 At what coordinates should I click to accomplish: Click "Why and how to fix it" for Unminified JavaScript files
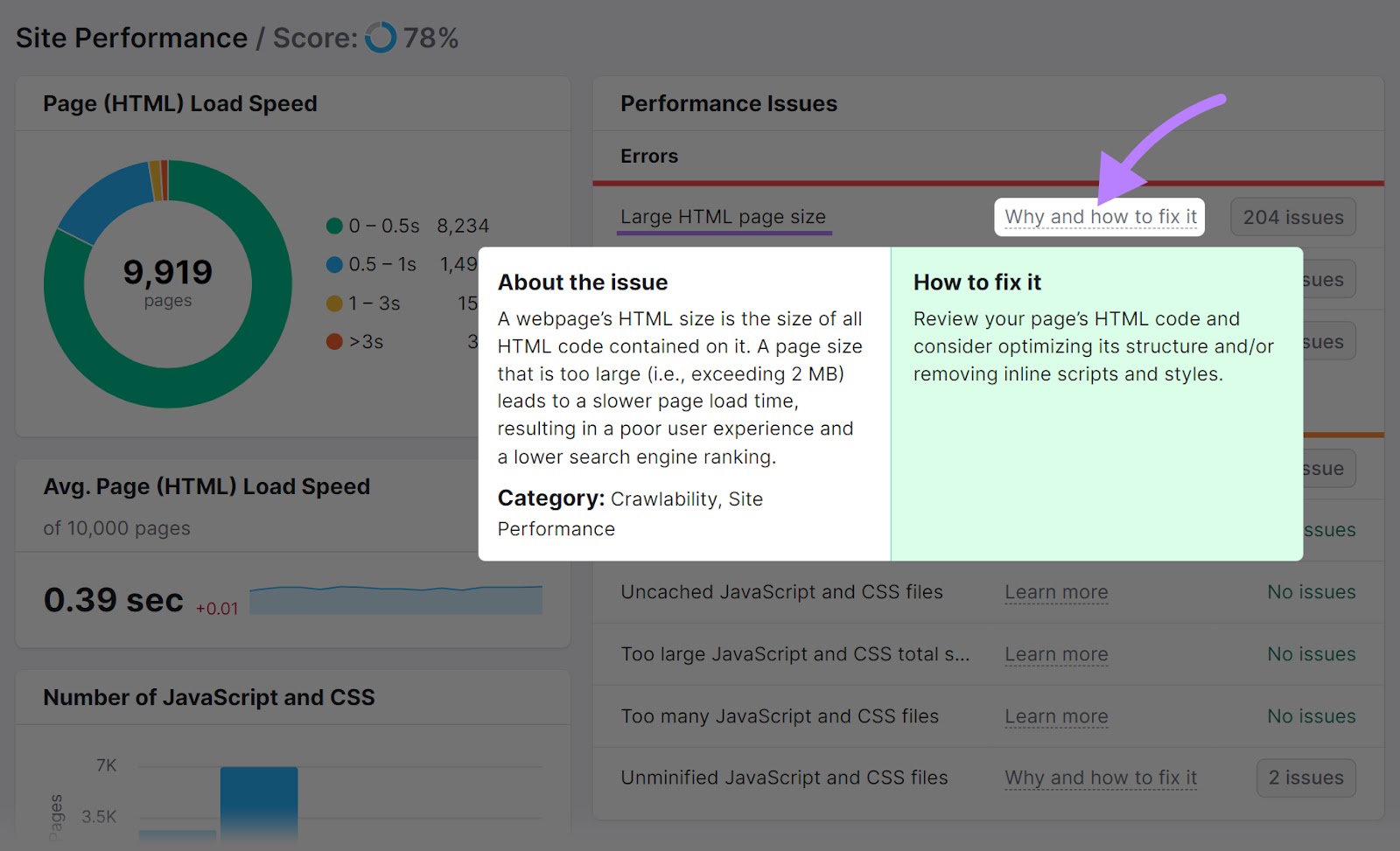click(x=1101, y=778)
